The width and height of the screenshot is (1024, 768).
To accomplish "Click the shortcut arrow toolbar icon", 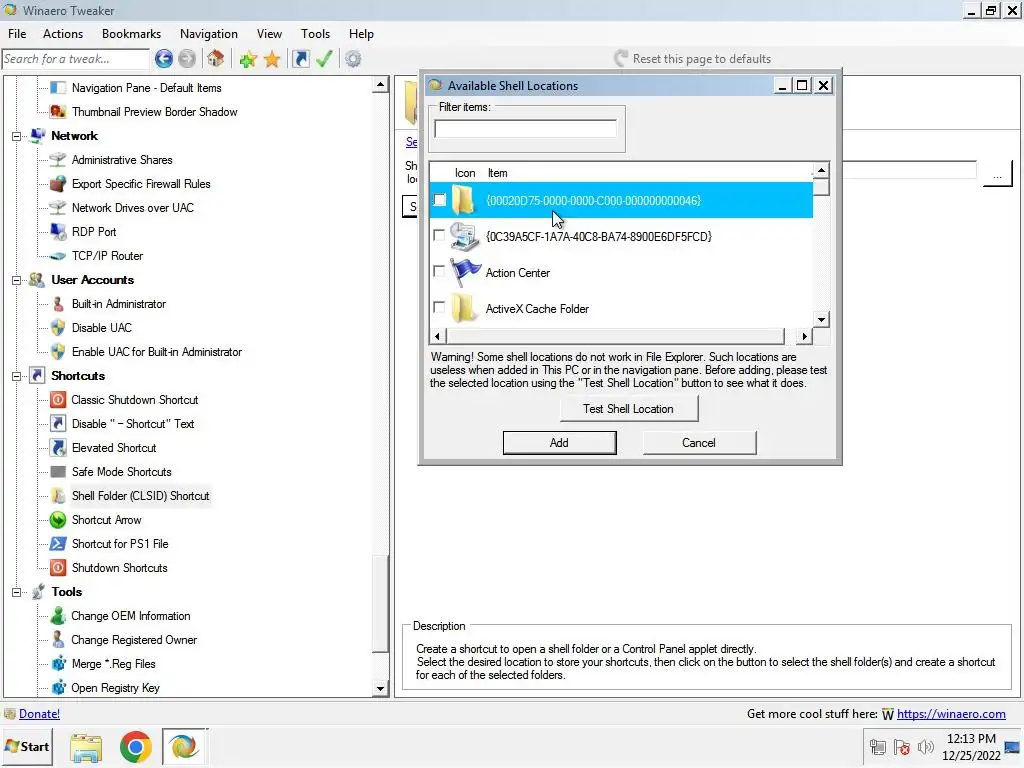I will point(300,59).
